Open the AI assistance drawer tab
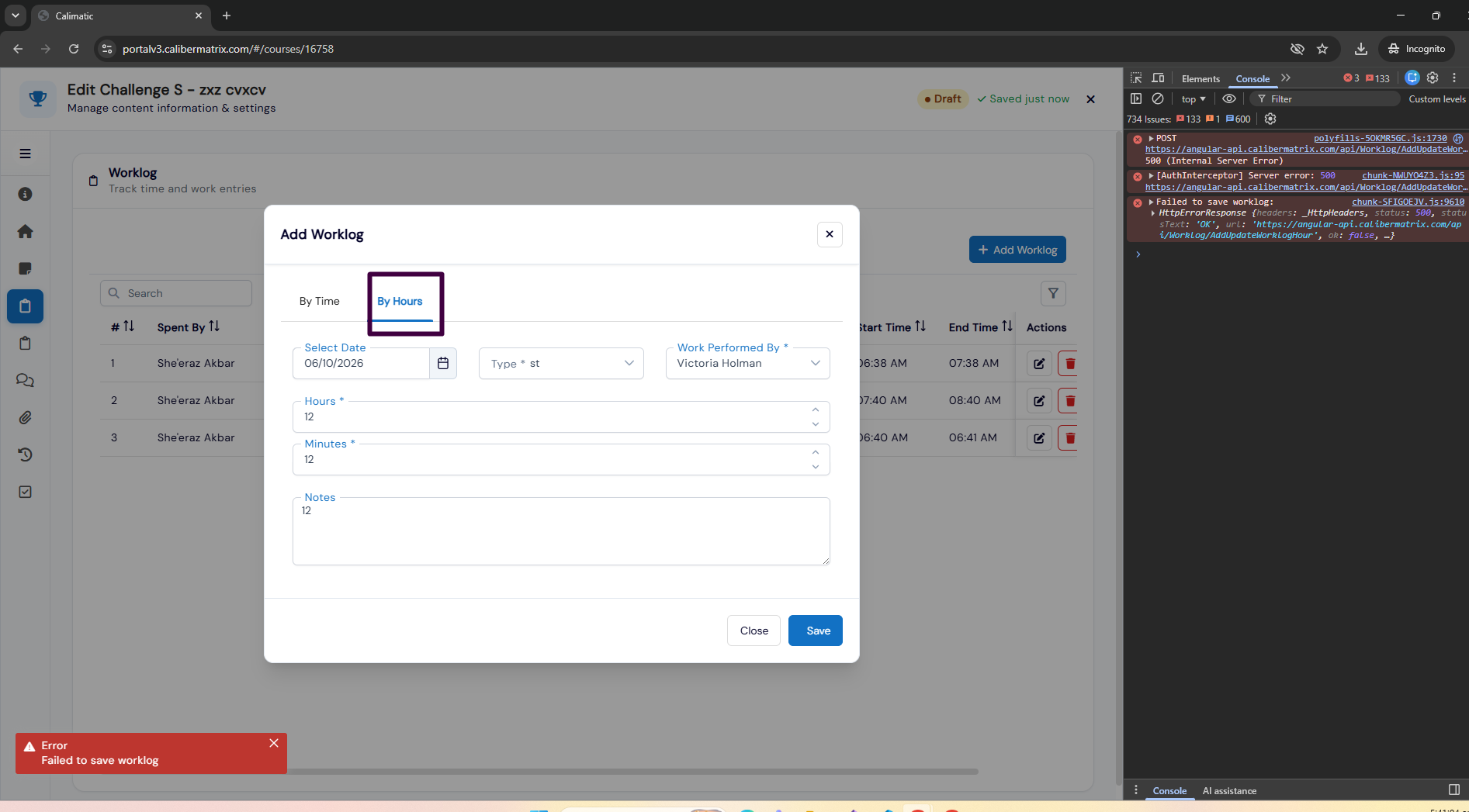Screen dimensions: 1469x812 pyautogui.click(x=1229, y=791)
